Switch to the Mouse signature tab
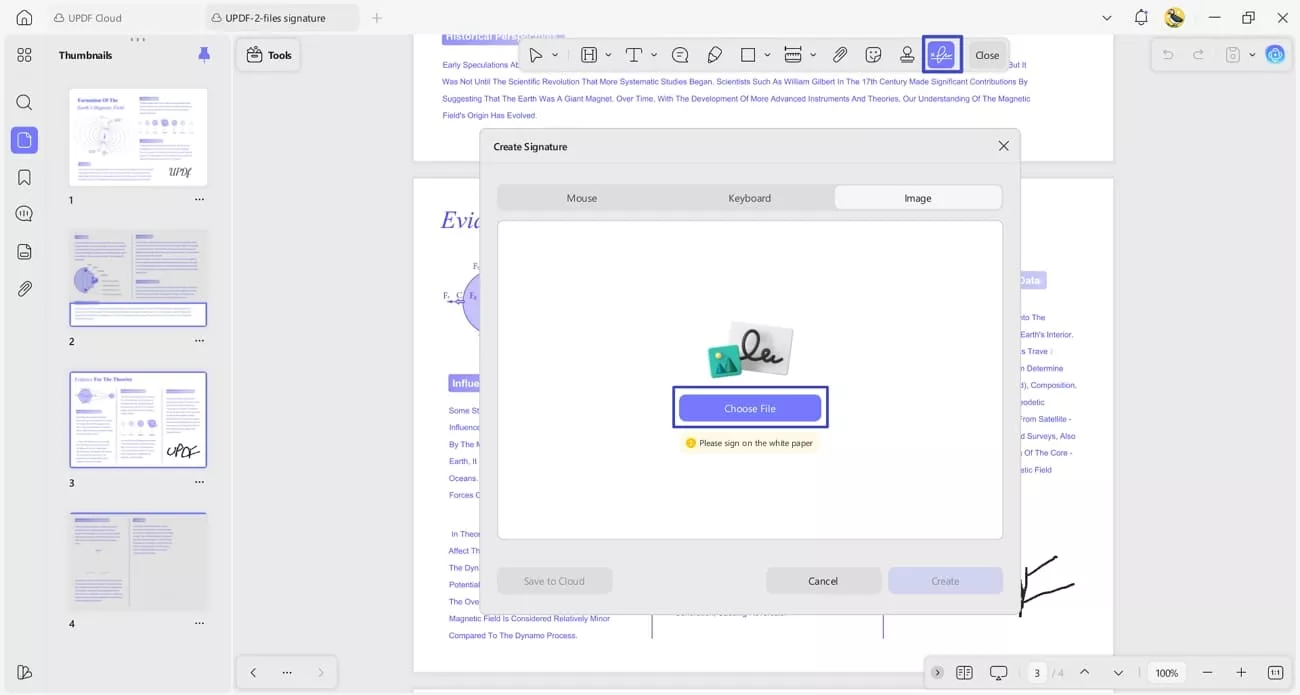The width and height of the screenshot is (1300, 695). (x=581, y=197)
